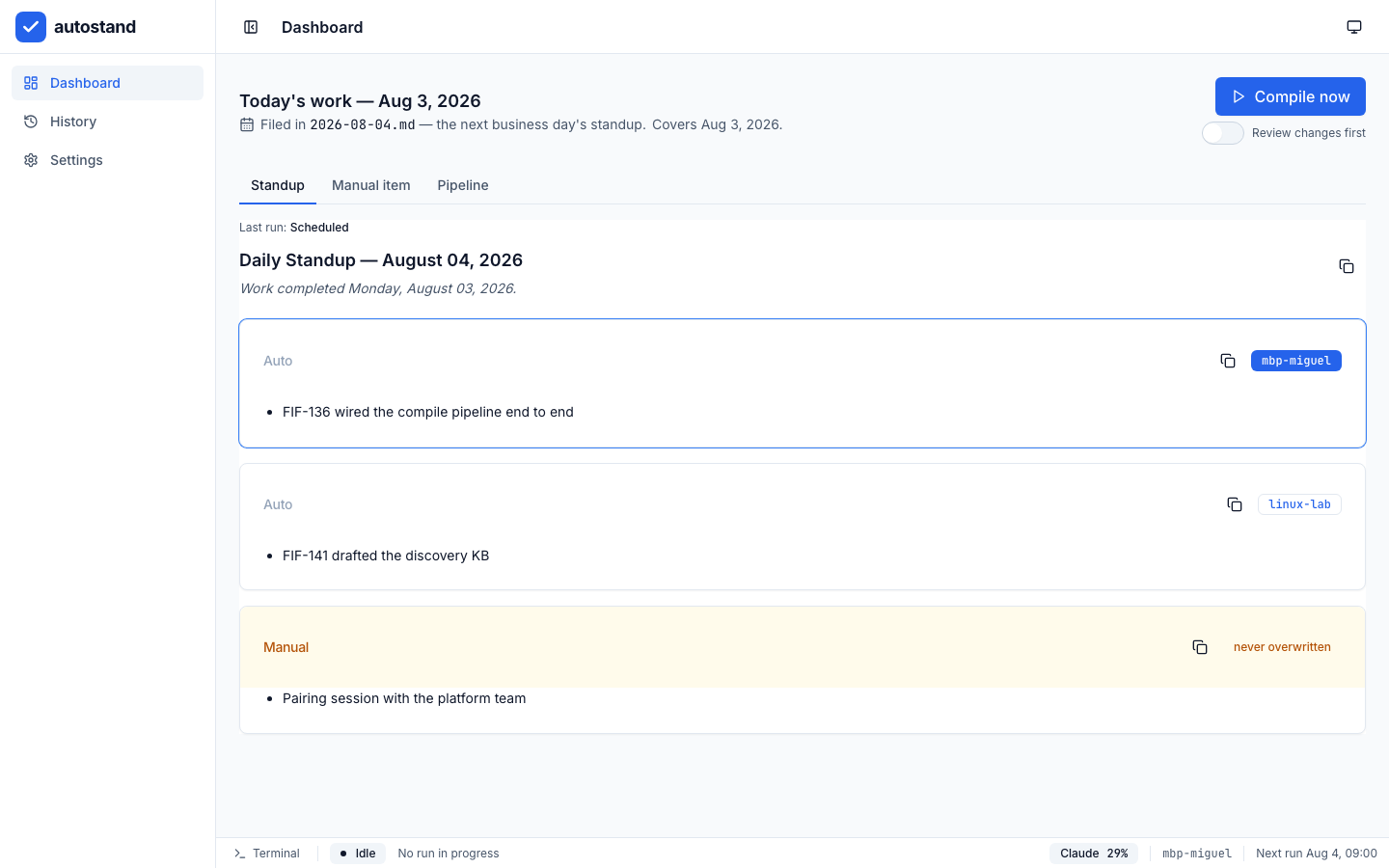Click the Compile now button
1389x868 pixels.
click(1291, 96)
